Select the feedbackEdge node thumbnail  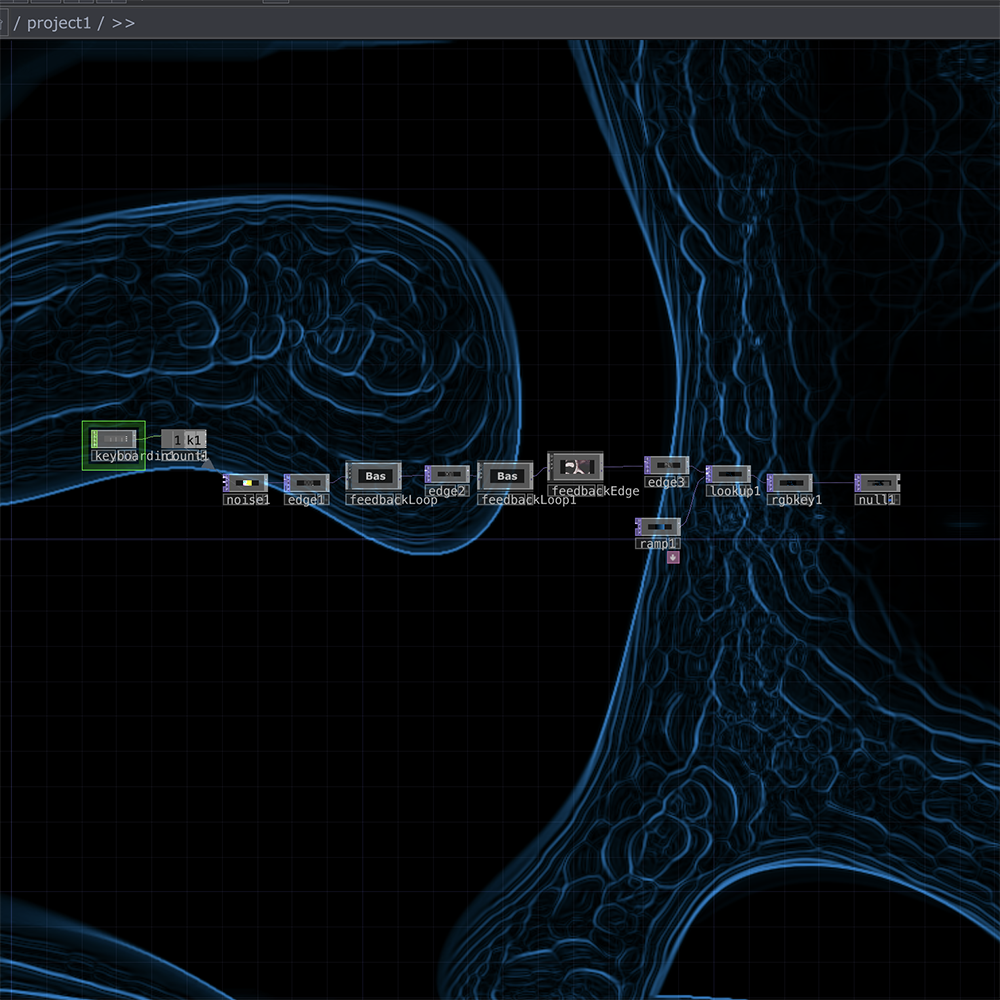(x=576, y=467)
